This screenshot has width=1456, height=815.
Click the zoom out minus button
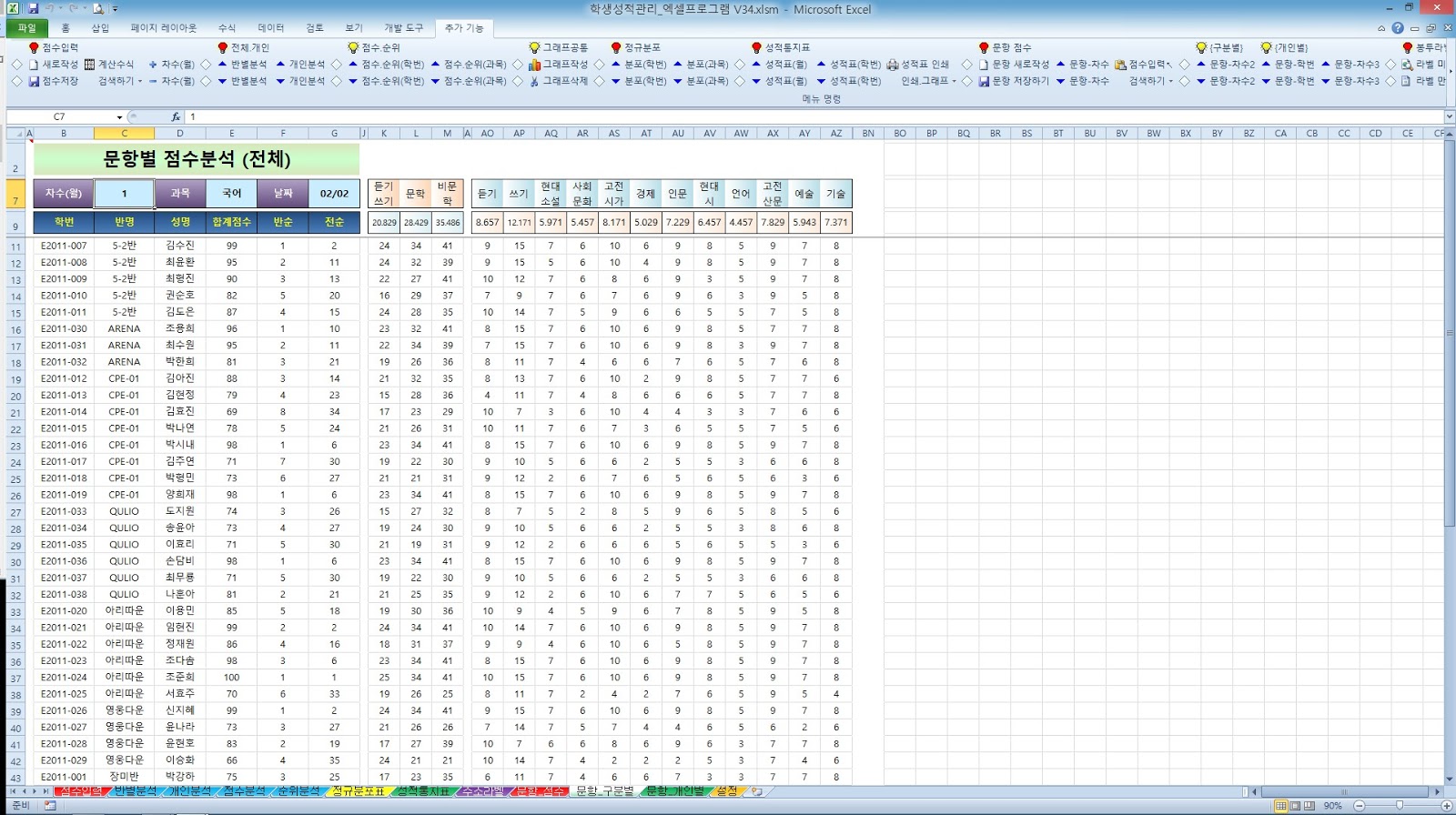[1359, 806]
